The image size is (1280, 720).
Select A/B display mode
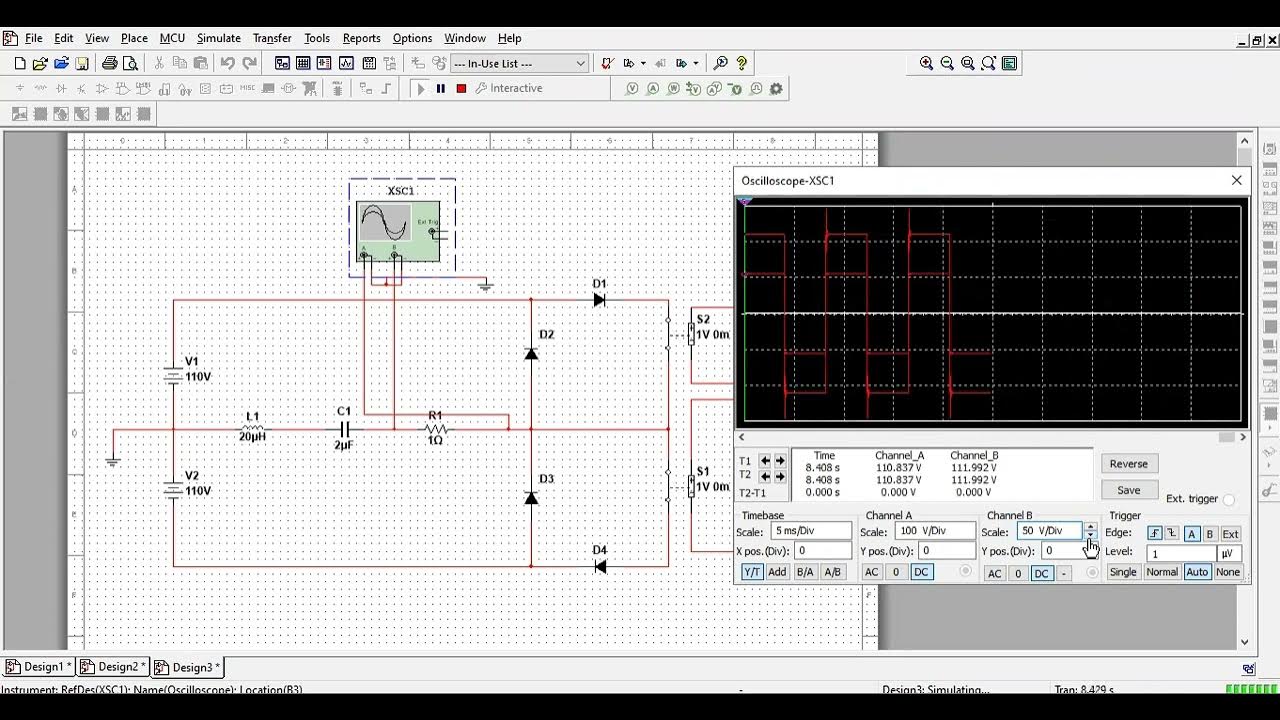pyautogui.click(x=832, y=572)
